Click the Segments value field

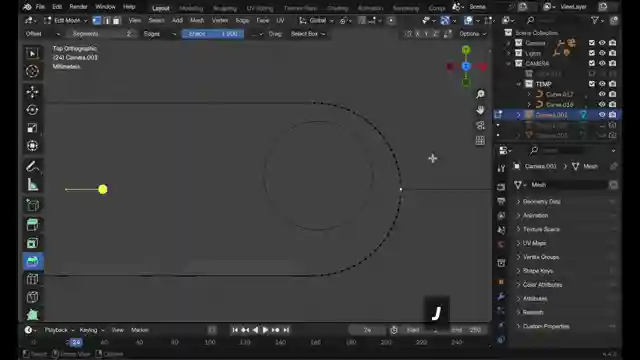pos(101,34)
